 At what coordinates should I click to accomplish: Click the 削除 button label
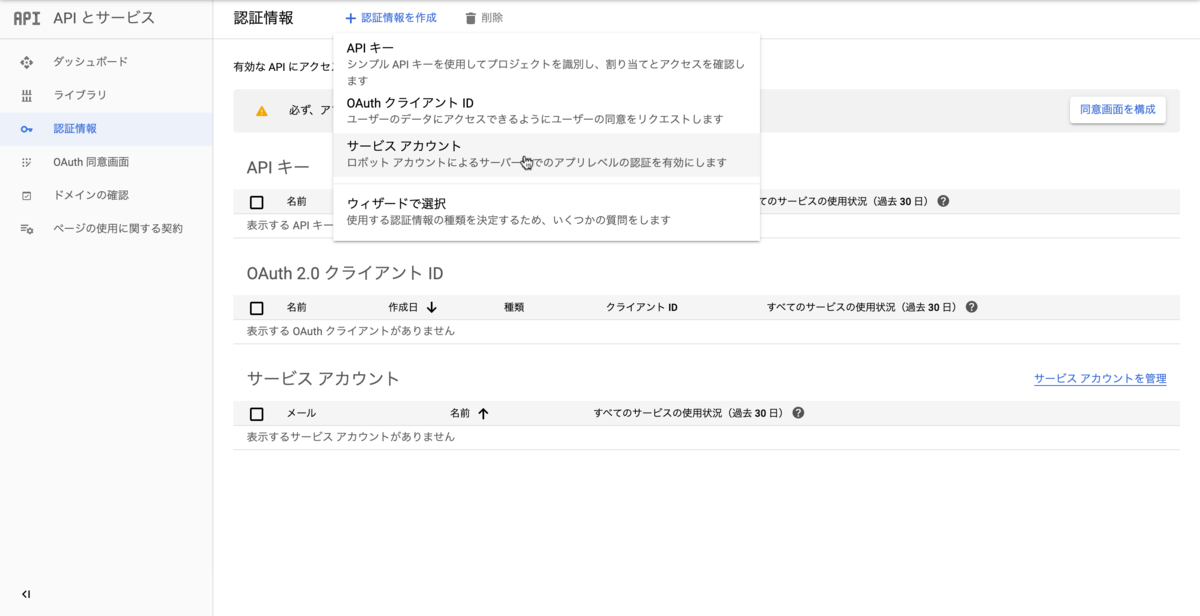[492, 18]
